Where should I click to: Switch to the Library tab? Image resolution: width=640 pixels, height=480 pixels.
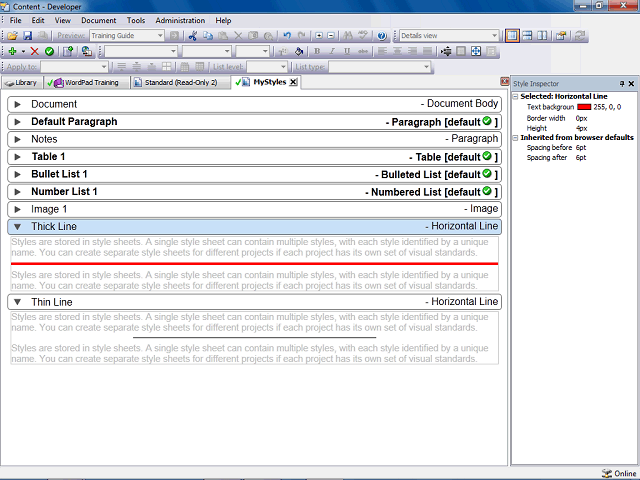[21, 83]
